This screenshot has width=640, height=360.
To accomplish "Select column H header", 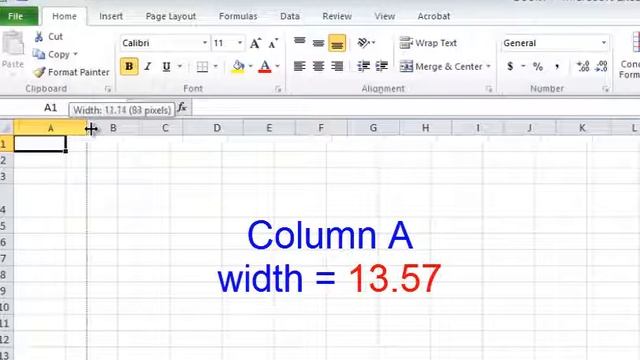I will click(425, 128).
